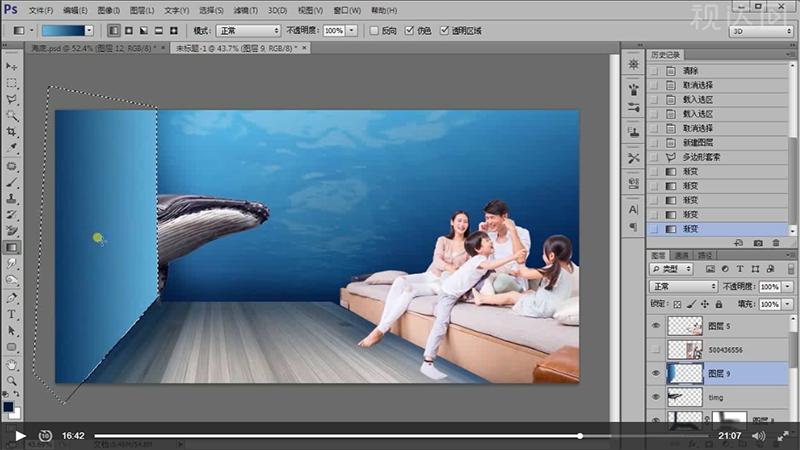Lock layer position with move icon
The width and height of the screenshot is (800, 450).
(705, 304)
